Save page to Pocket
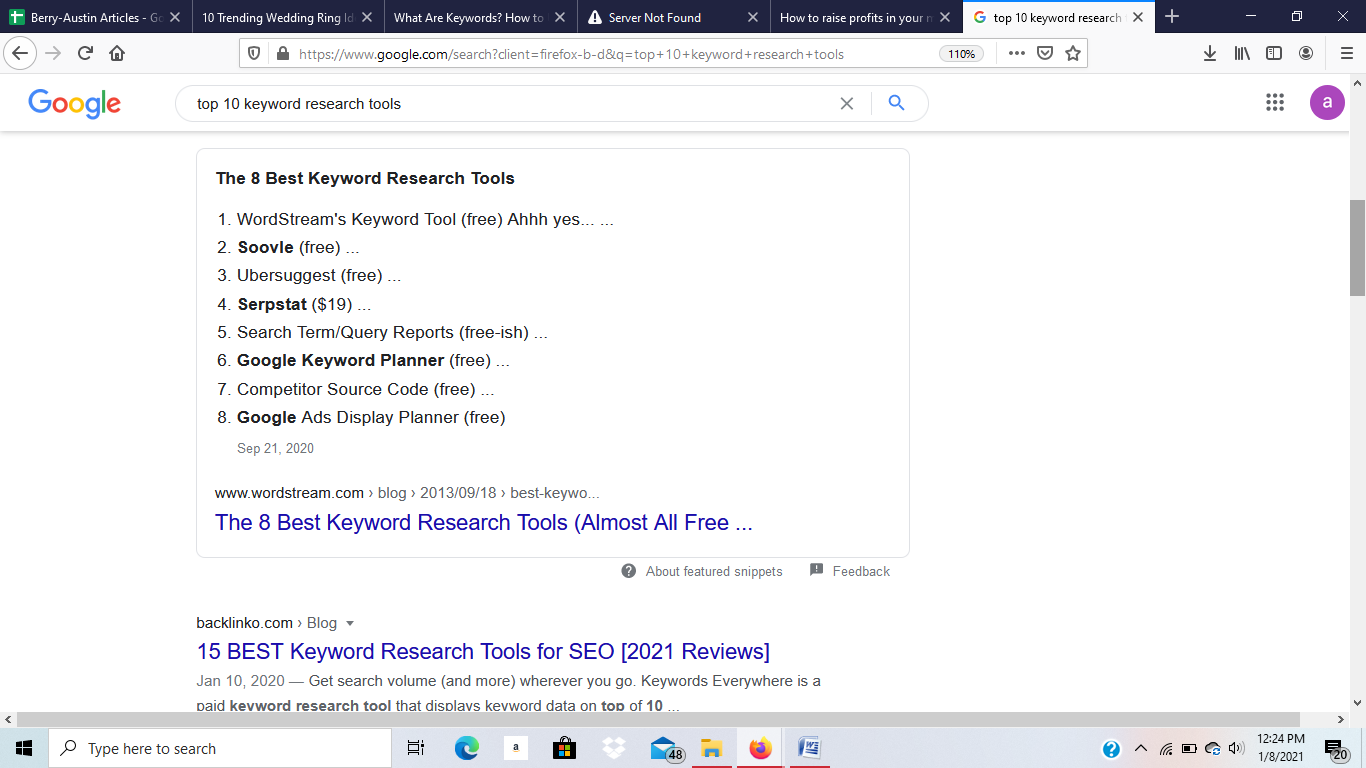This screenshot has width=1366, height=768. coord(1045,53)
